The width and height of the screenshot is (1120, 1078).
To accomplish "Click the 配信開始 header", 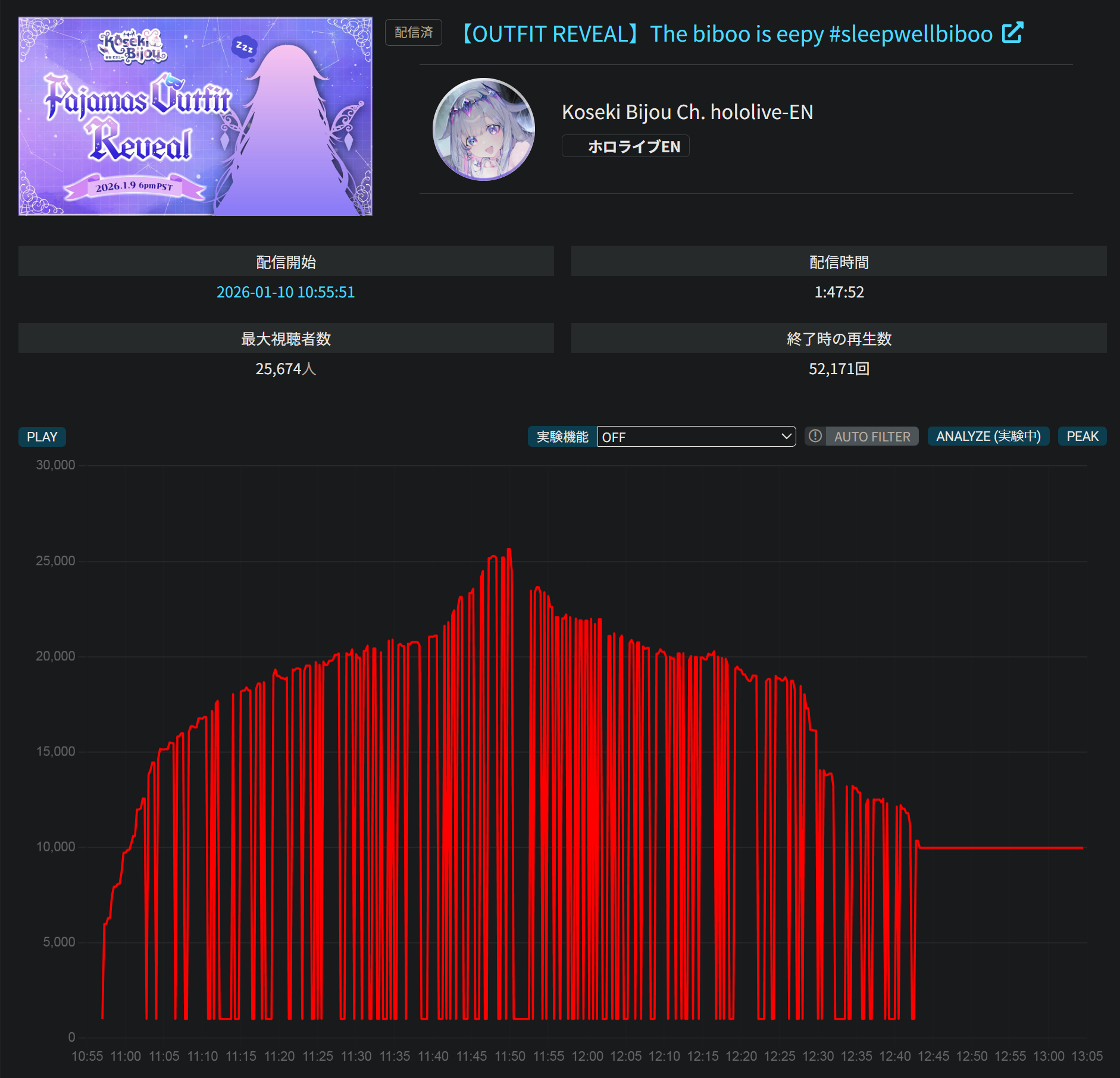I will (286, 262).
